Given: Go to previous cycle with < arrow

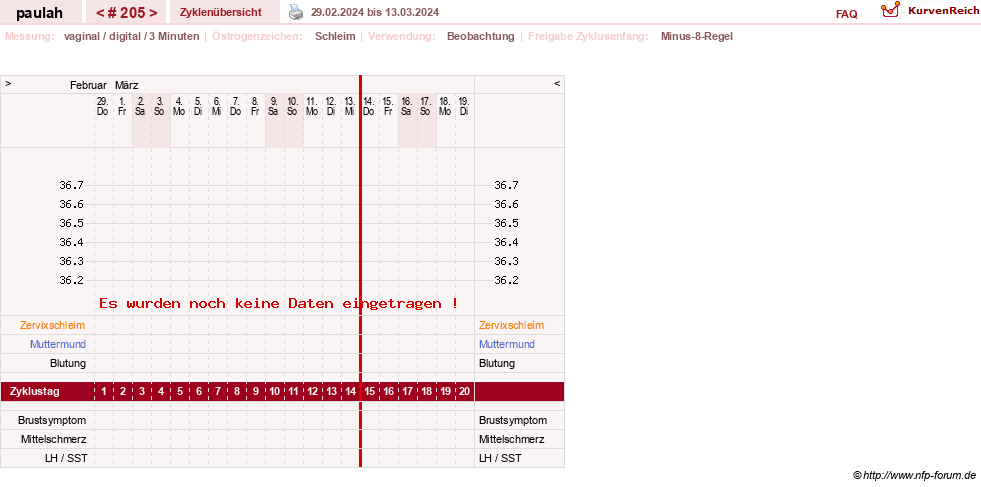Looking at the screenshot, I should (x=100, y=13).
